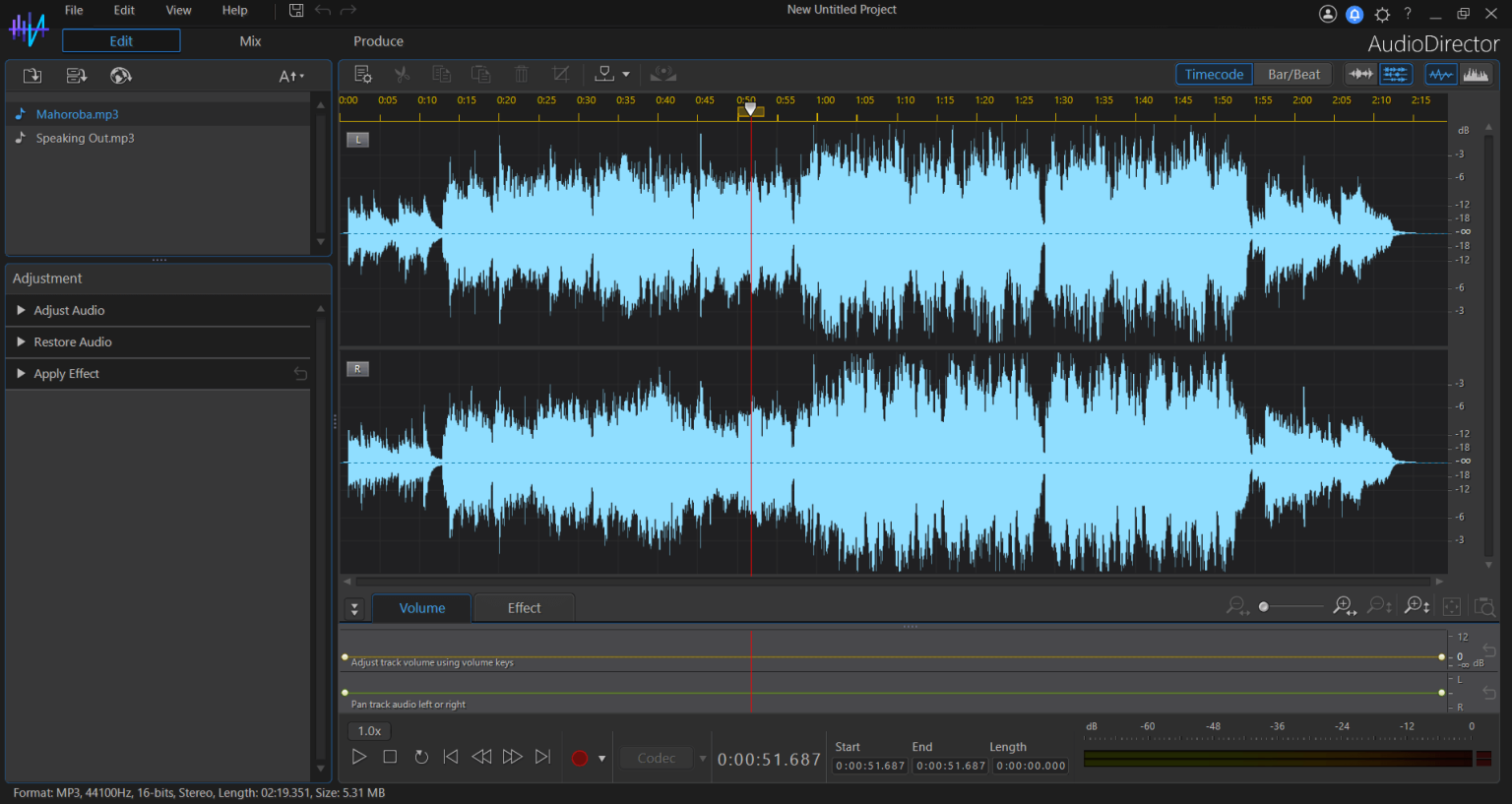
Task: Open the Help menu
Action: point(234,11)
